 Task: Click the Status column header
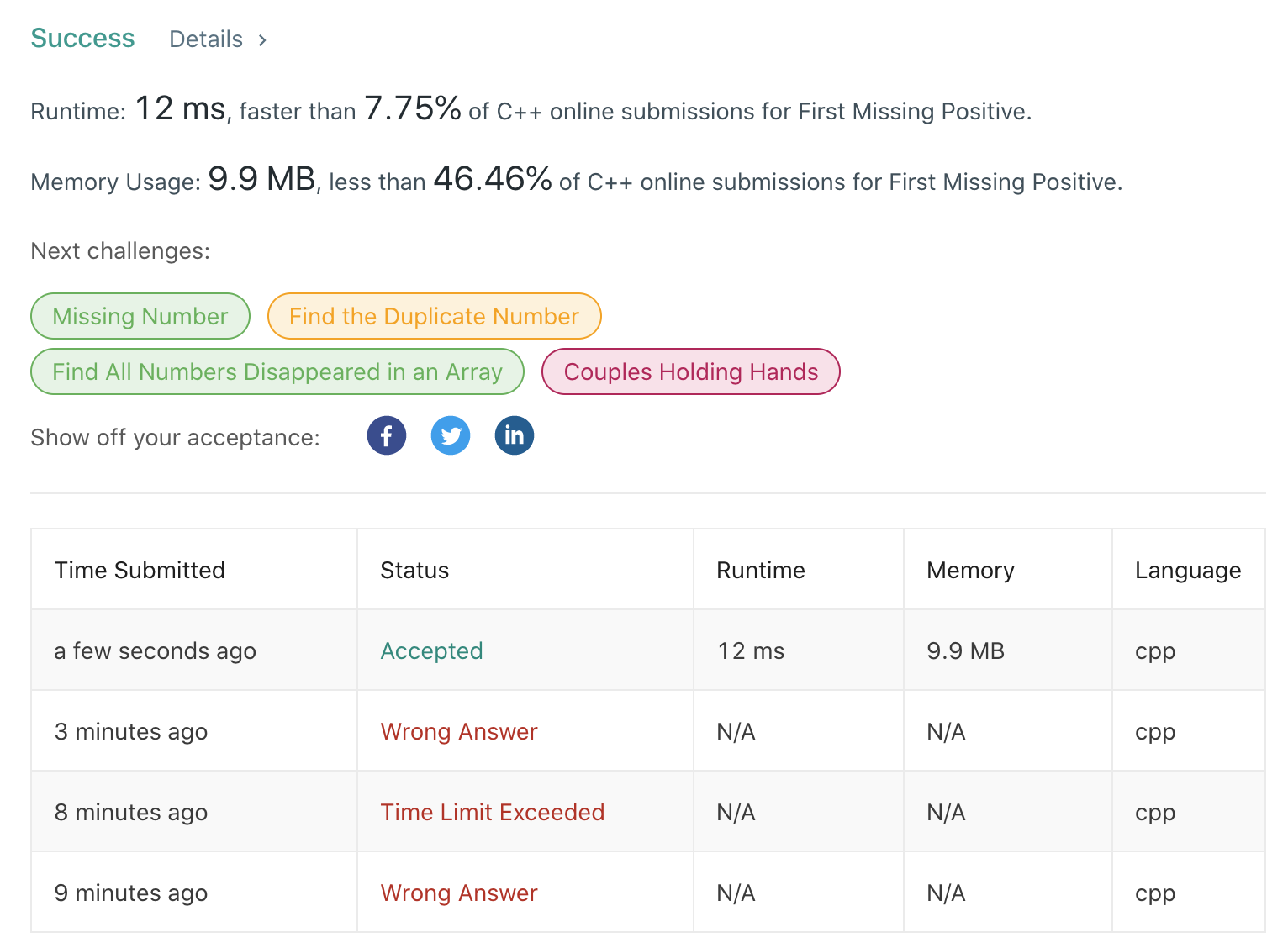coord(414,570)
